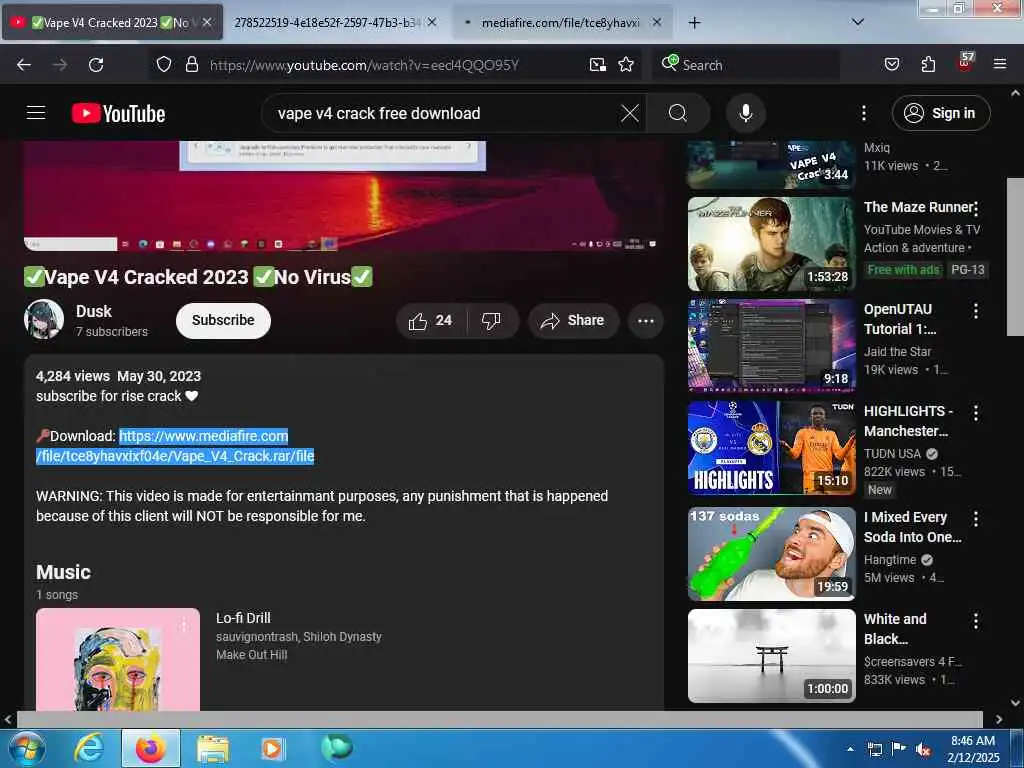Open options for HIGHLIGHTS Manchester video
The height and width of the screenshot is (768, 1024).
click(976, 413)
